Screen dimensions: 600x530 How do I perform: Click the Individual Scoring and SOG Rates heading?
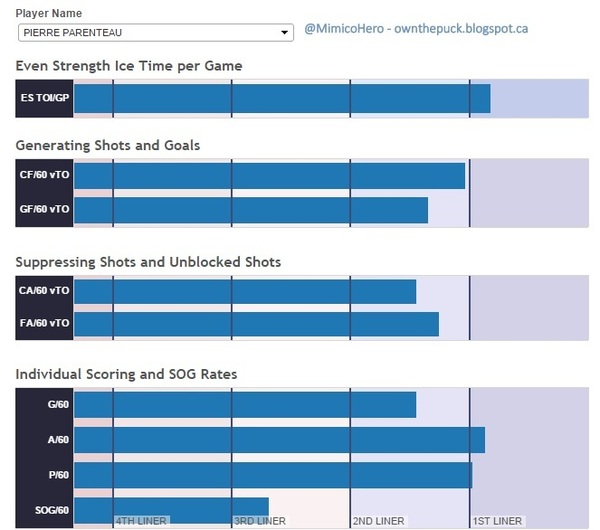(126, 374)
